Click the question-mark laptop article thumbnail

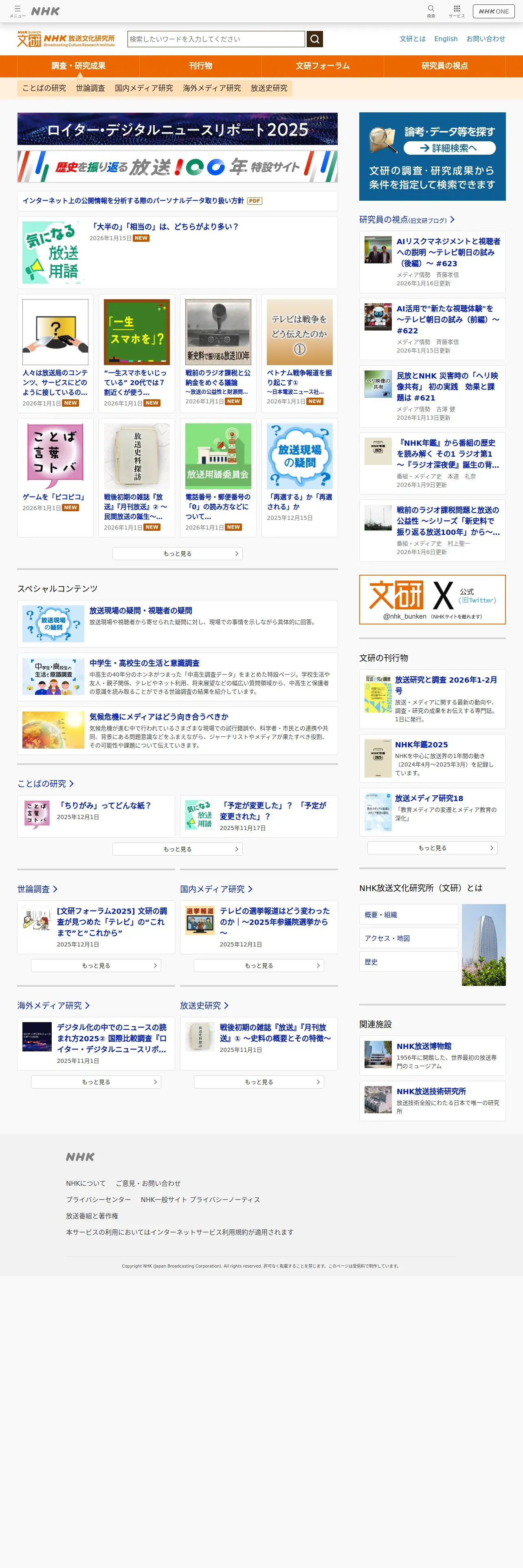point(55,332)
